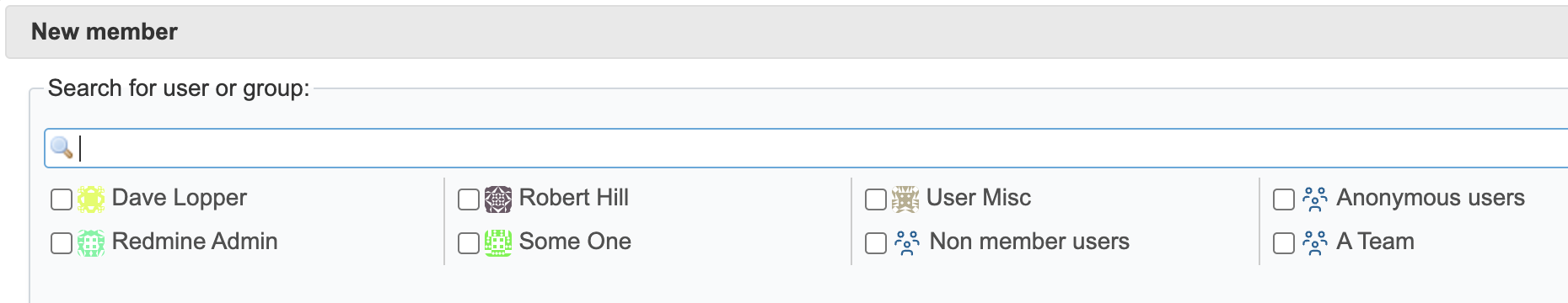Click the Anonymous users label text

pos(1431,198)
